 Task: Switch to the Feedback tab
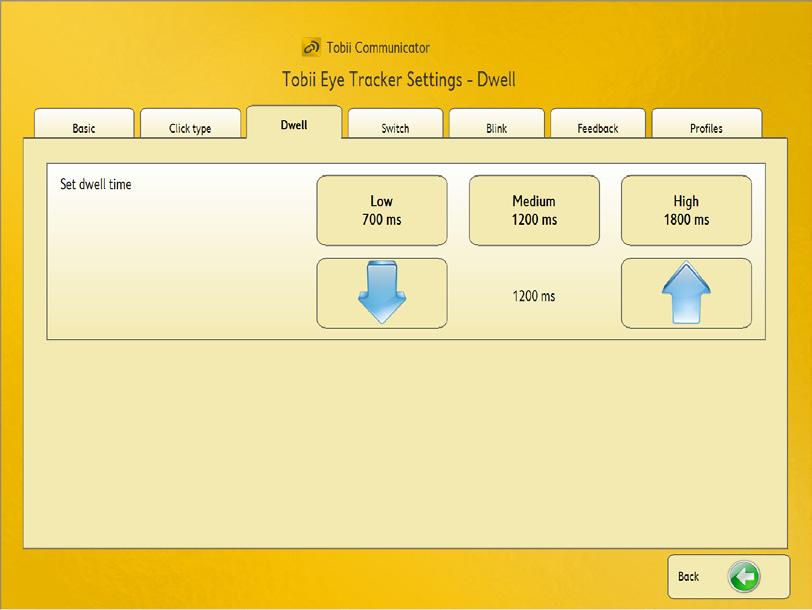598,123
